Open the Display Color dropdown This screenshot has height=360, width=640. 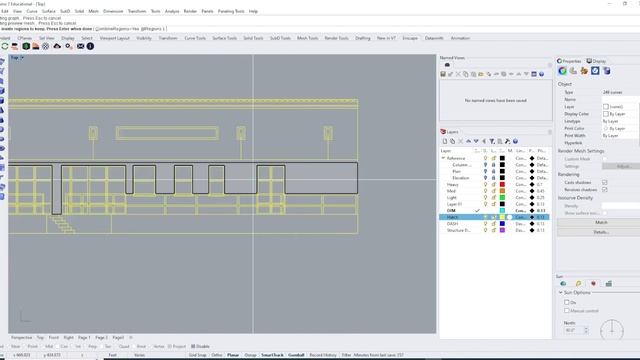point(620,114)
